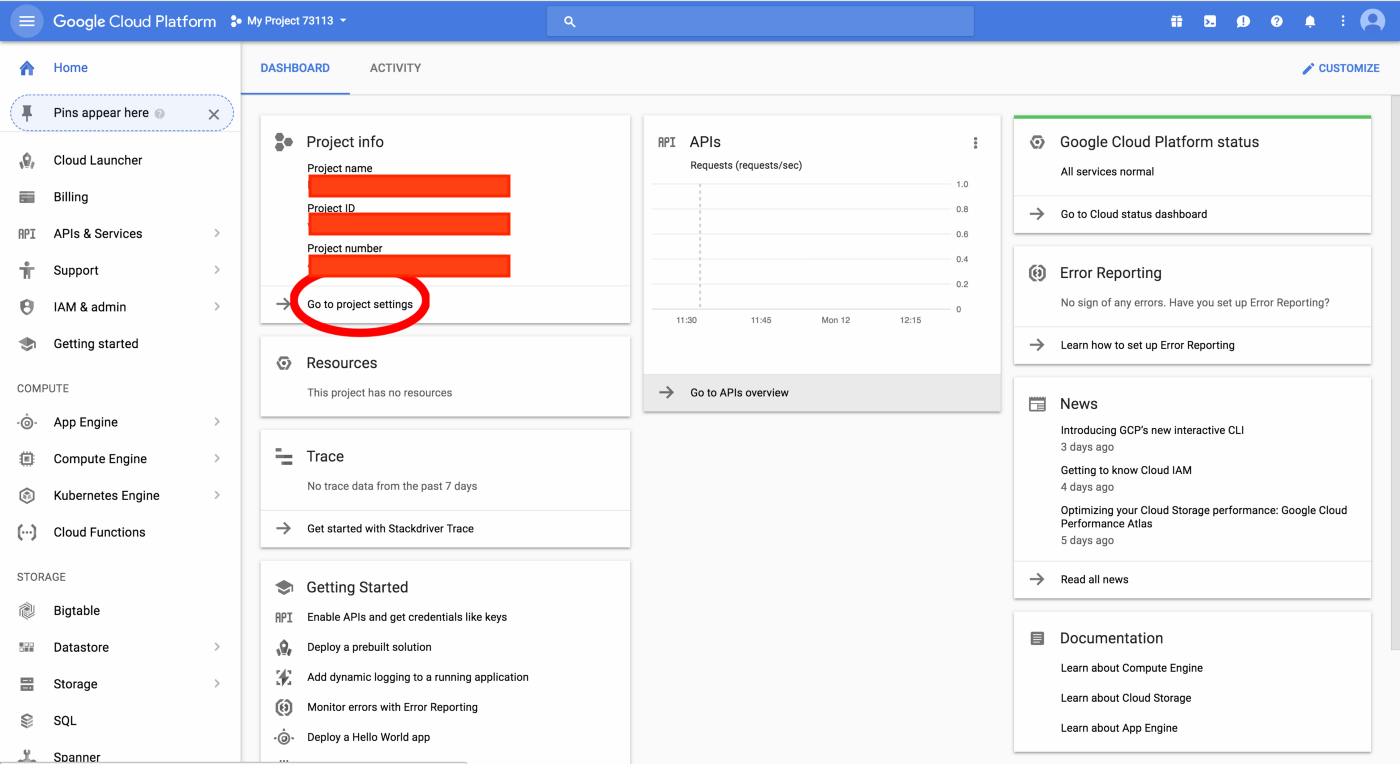Expand the Compute Engine submenu
This screenshot has width=1400, height=764.
point(217,459)
